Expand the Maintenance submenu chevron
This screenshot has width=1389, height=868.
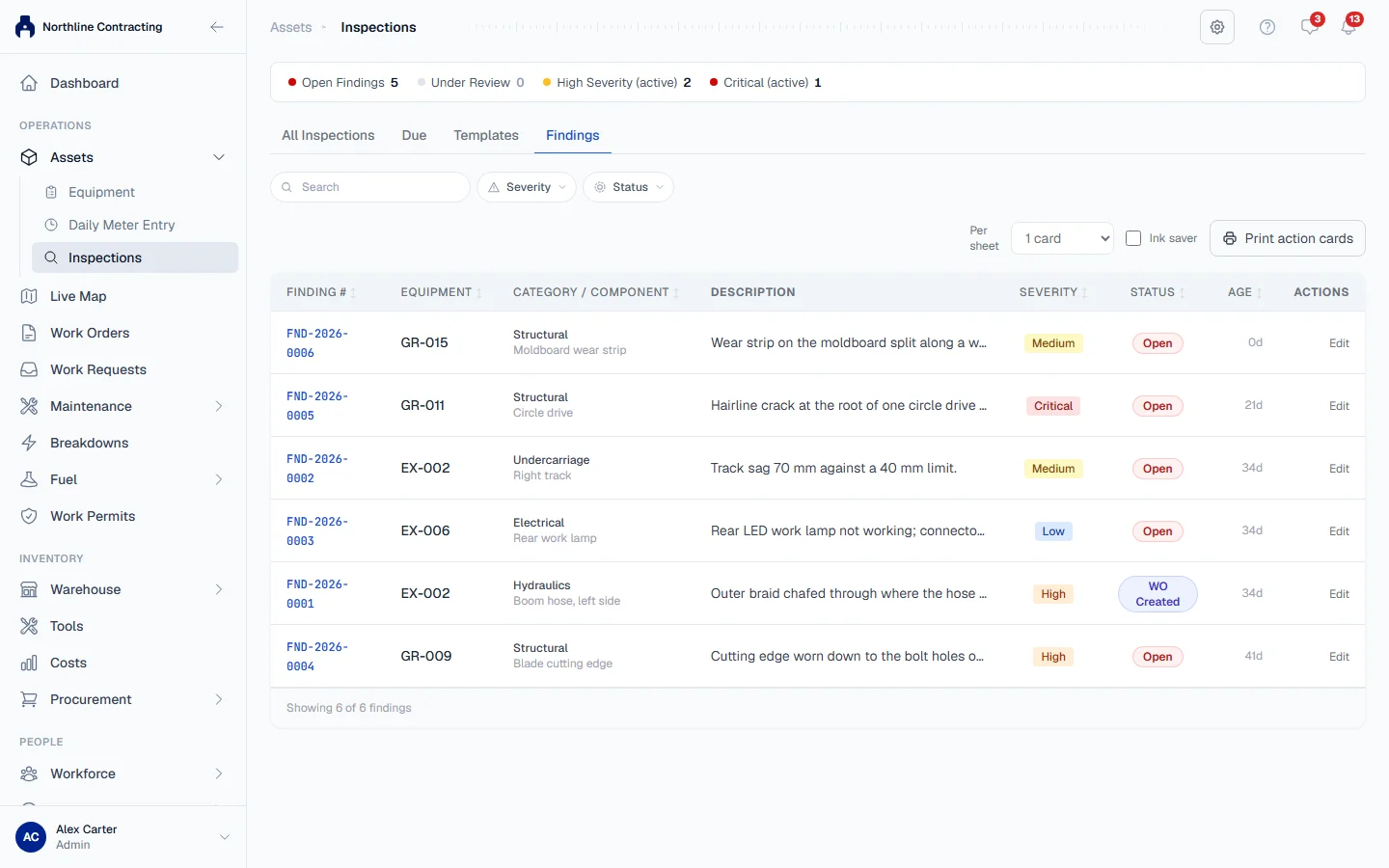(219, 406)
